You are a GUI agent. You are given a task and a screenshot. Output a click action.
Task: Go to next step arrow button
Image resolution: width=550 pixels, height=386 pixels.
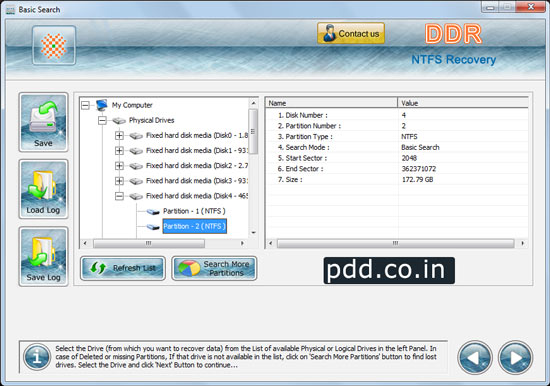[x=515, y=358]
